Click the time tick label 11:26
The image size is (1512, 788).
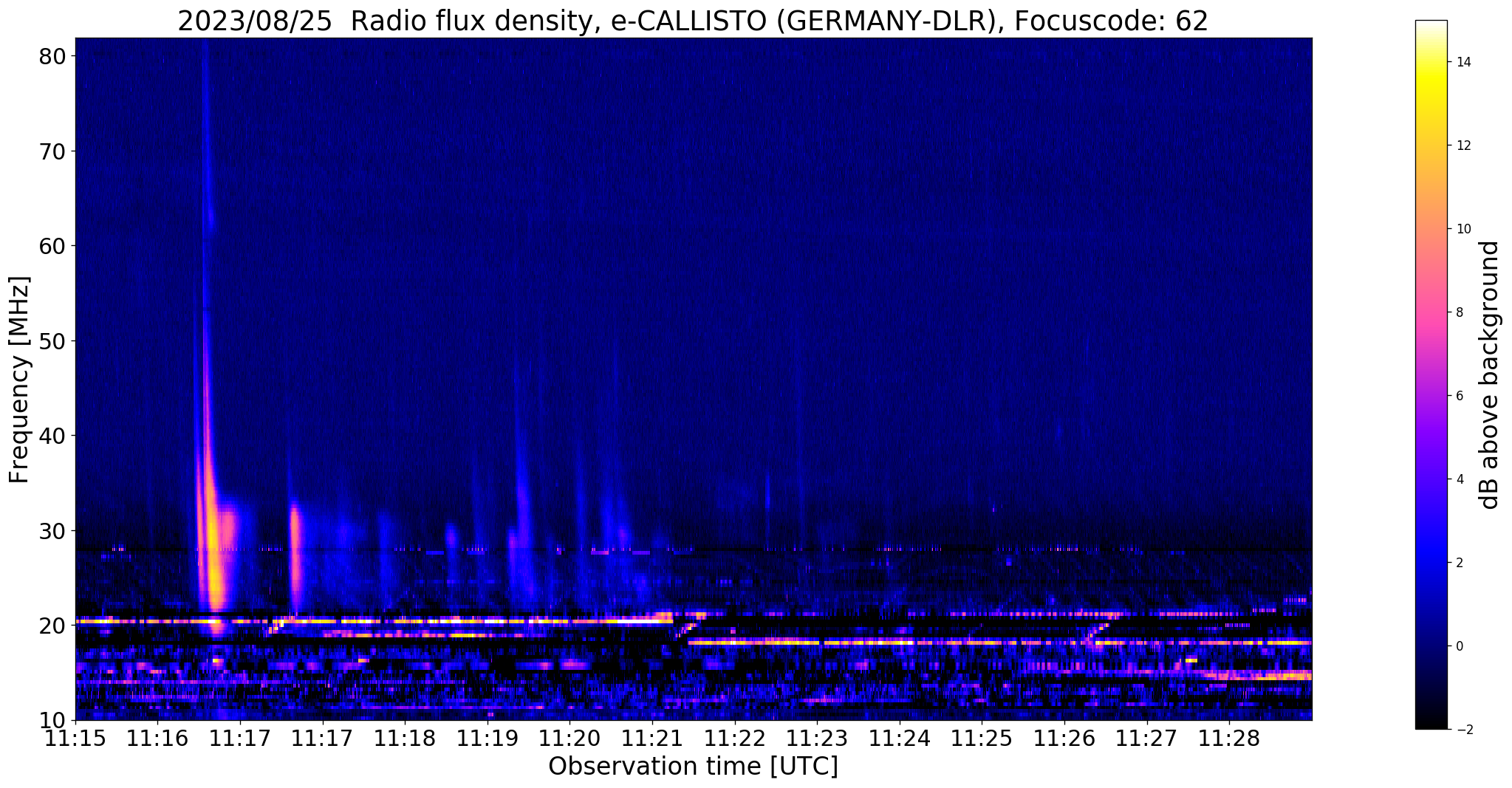click(1064, 739)
